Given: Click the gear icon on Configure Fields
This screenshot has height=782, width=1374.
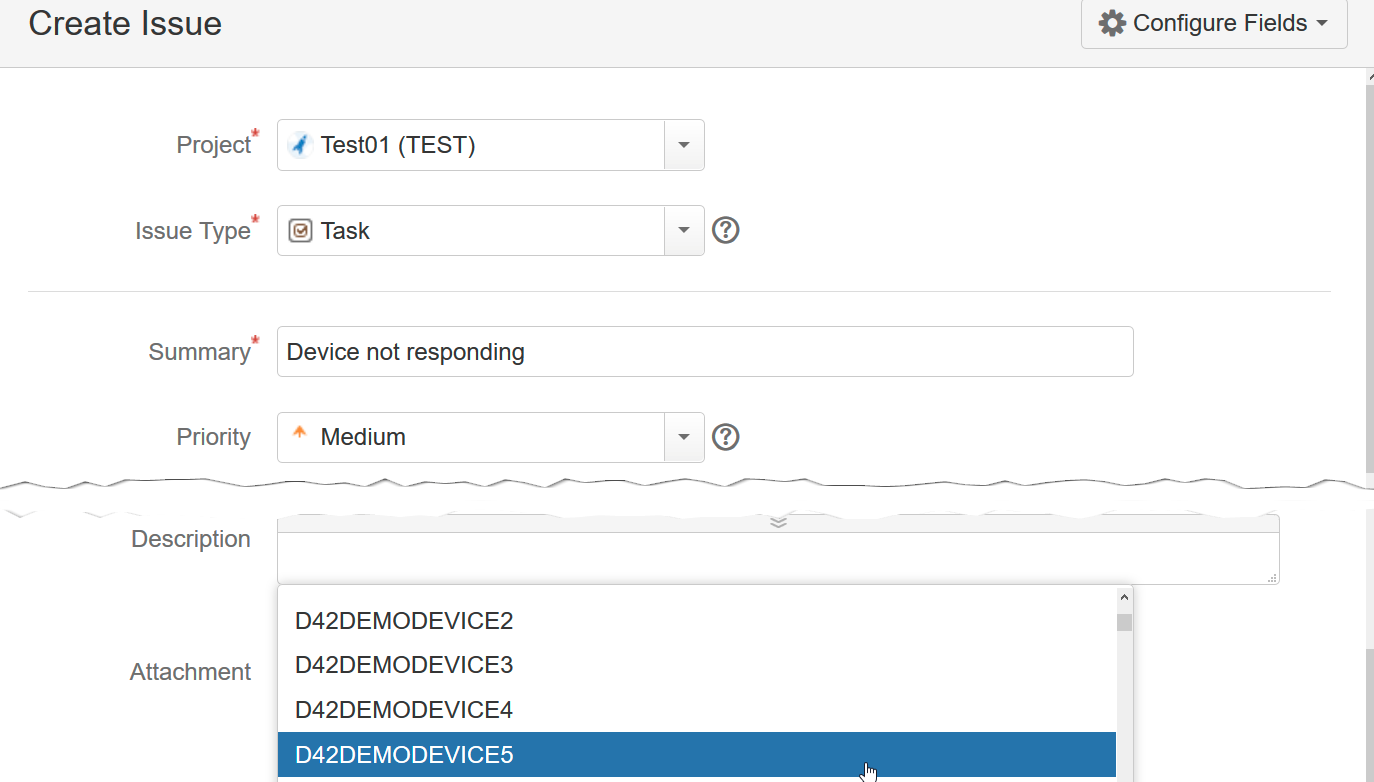Looking at the screenshot, I should (1112, 23).
